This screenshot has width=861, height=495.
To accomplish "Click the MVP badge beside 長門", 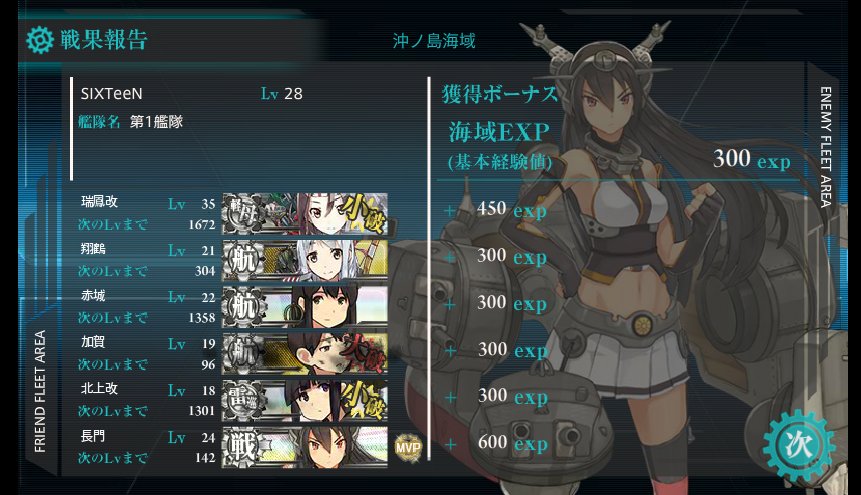I will [x=408, y=446].
